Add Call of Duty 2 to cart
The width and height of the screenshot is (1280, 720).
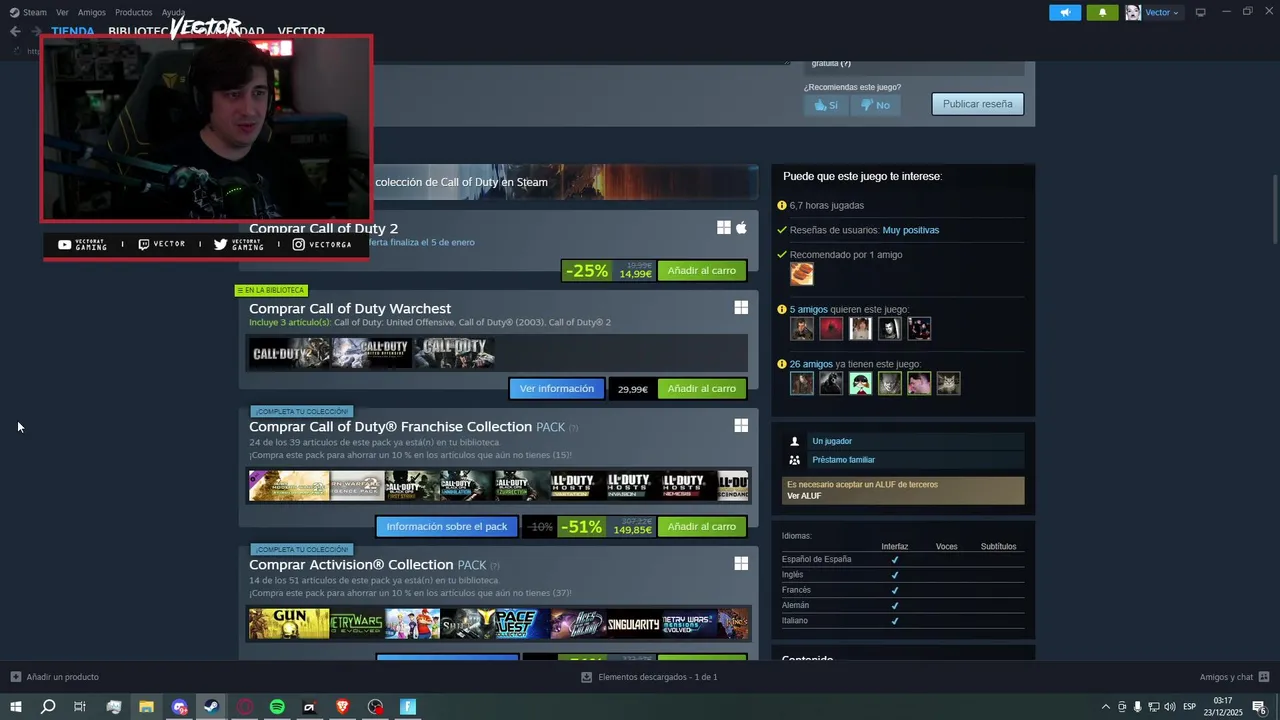click(701, 271)
